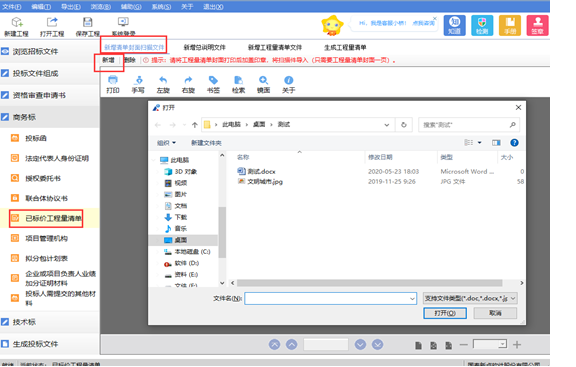The width and height of the screenshot is (576, 367).
Task: Expand the address bar path dropdown
Action: tap(387, 125)
